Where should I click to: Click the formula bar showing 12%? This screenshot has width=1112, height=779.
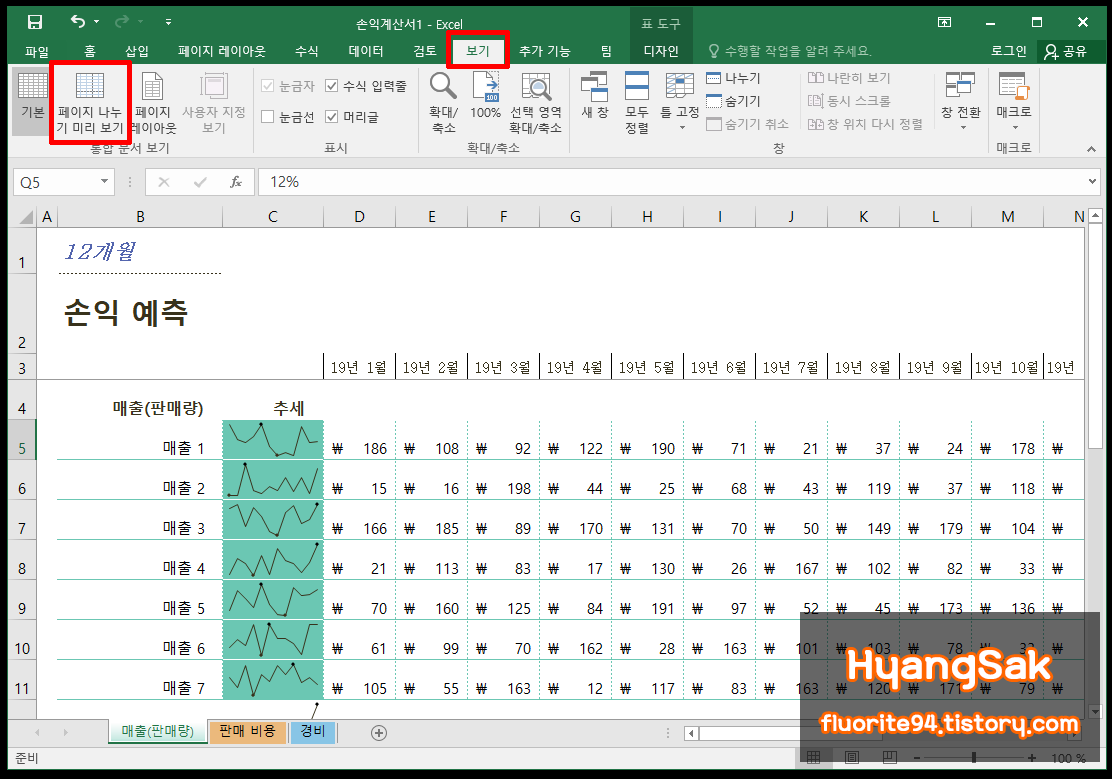pyautogui.click(x=670, y=182)
